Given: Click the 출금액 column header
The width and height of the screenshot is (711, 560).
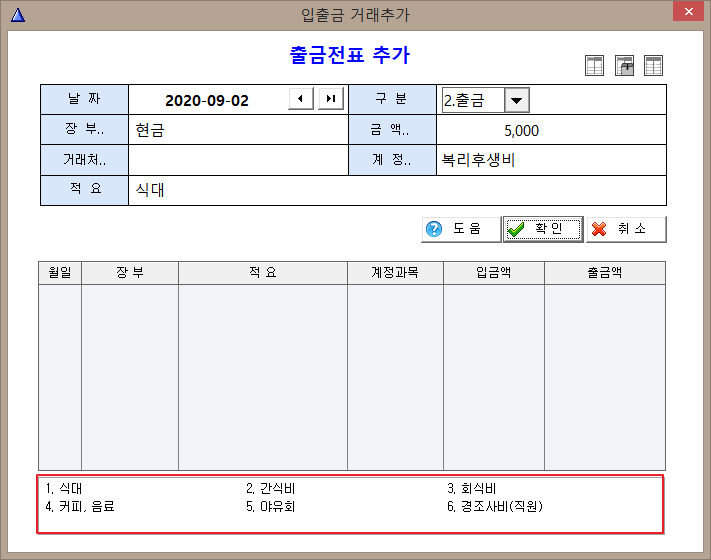Looking at the screenshot, I should (x=605, y=273).
